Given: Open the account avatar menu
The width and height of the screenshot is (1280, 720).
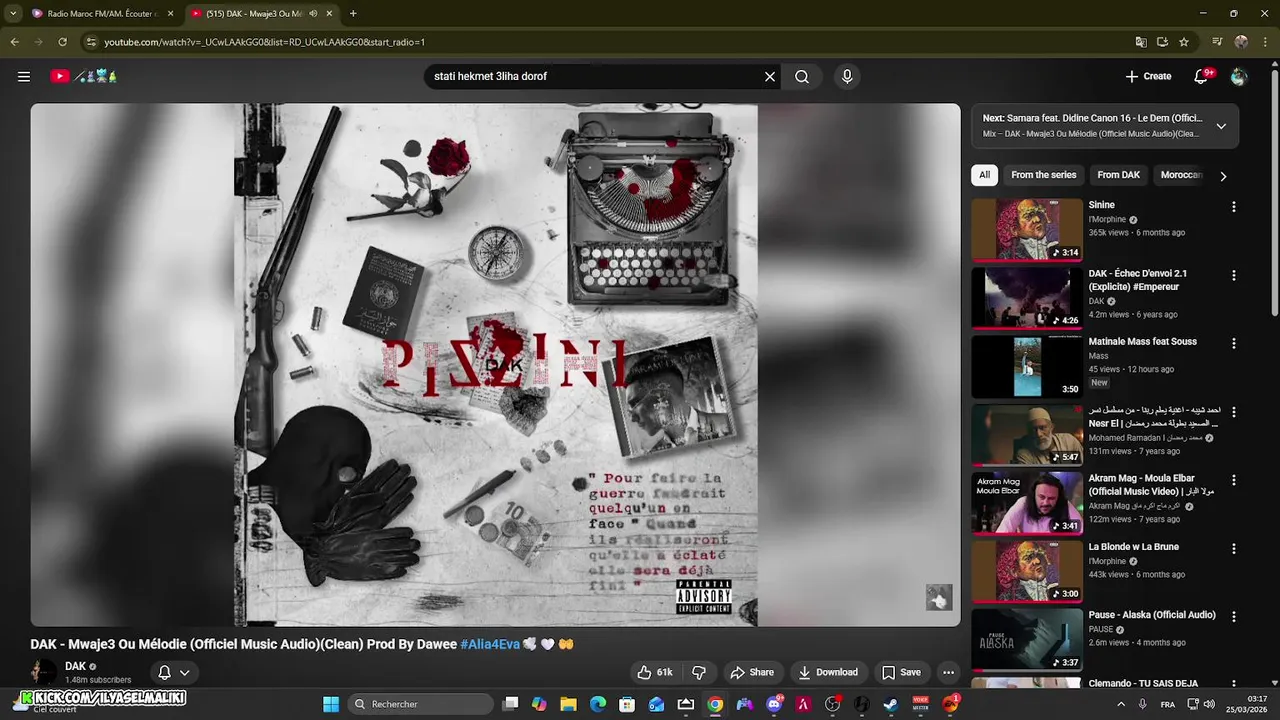Looking at the screenshot, I should [1239, 76].
